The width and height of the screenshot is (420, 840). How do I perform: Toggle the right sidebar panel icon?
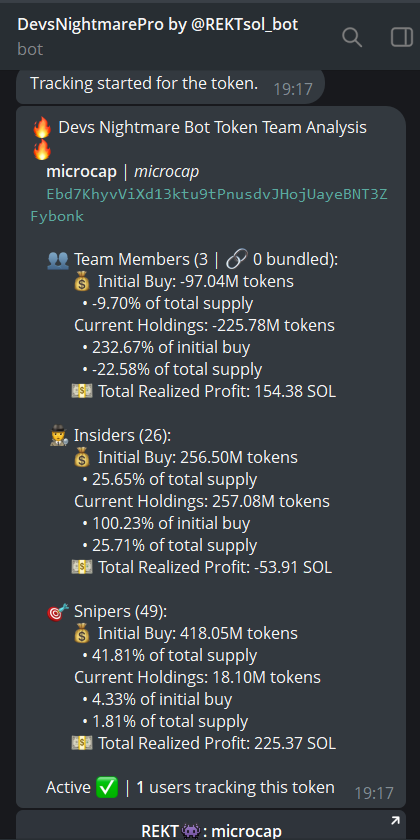pyautogui.click(x=401, y=38)
